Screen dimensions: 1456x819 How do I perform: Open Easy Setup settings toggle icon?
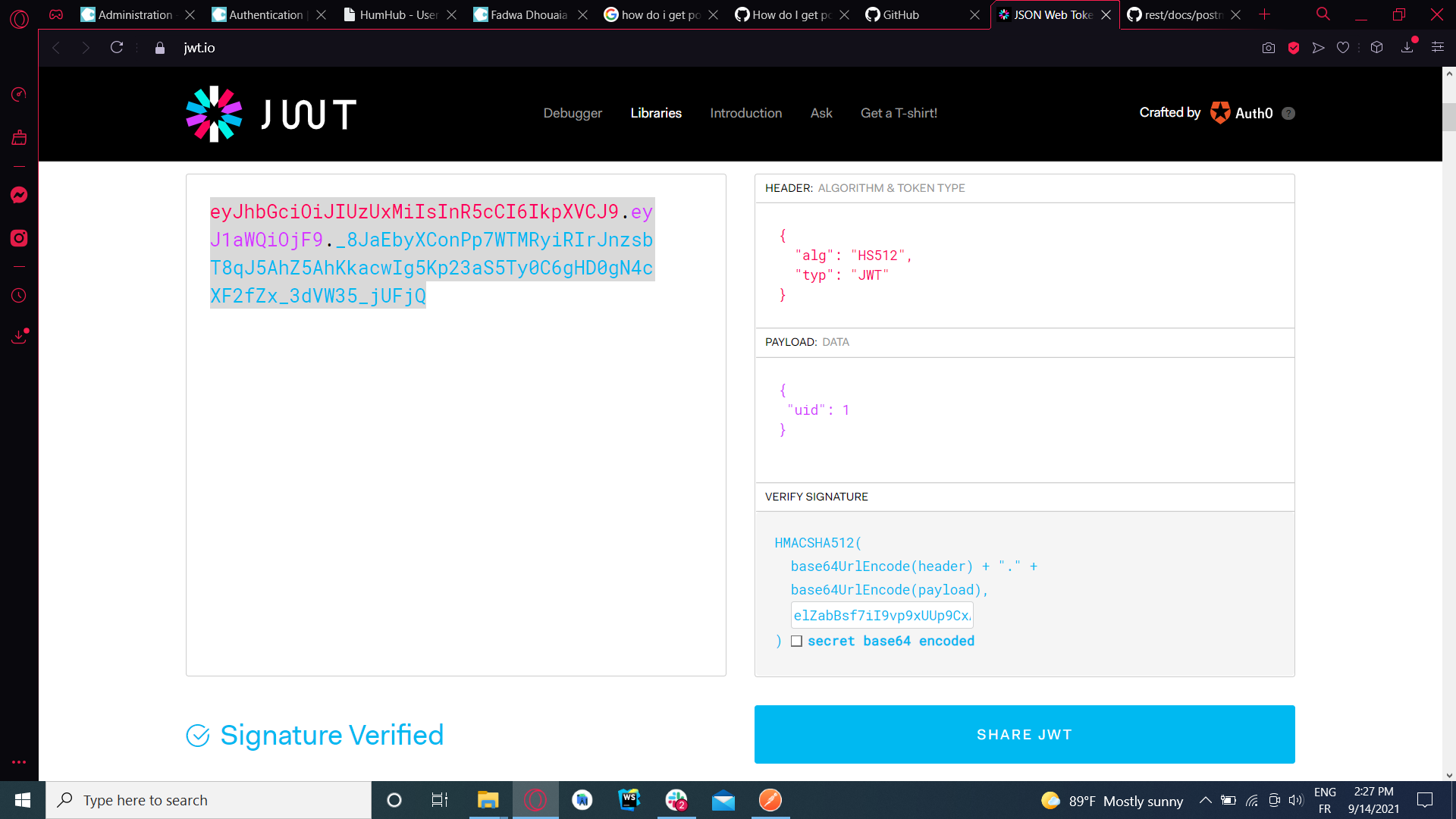click(1437, 48)
